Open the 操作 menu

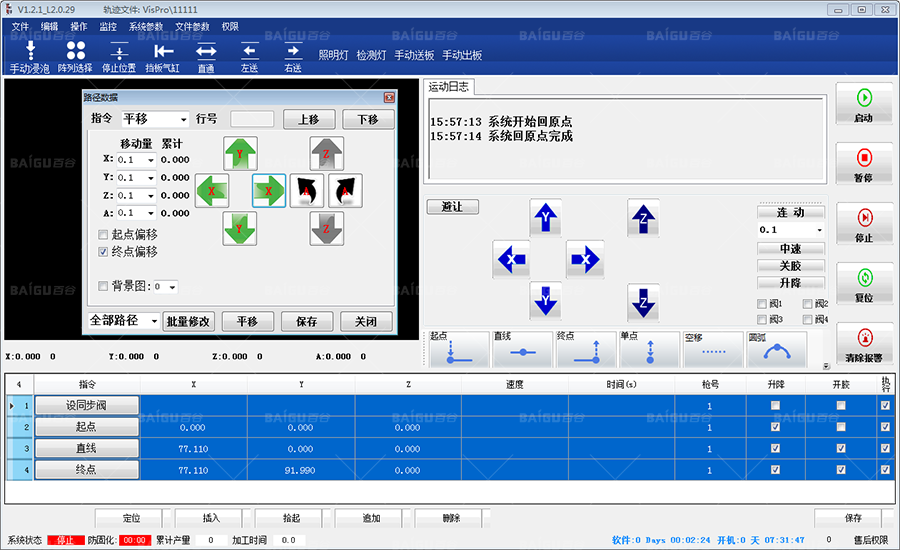tap(79, 26)
